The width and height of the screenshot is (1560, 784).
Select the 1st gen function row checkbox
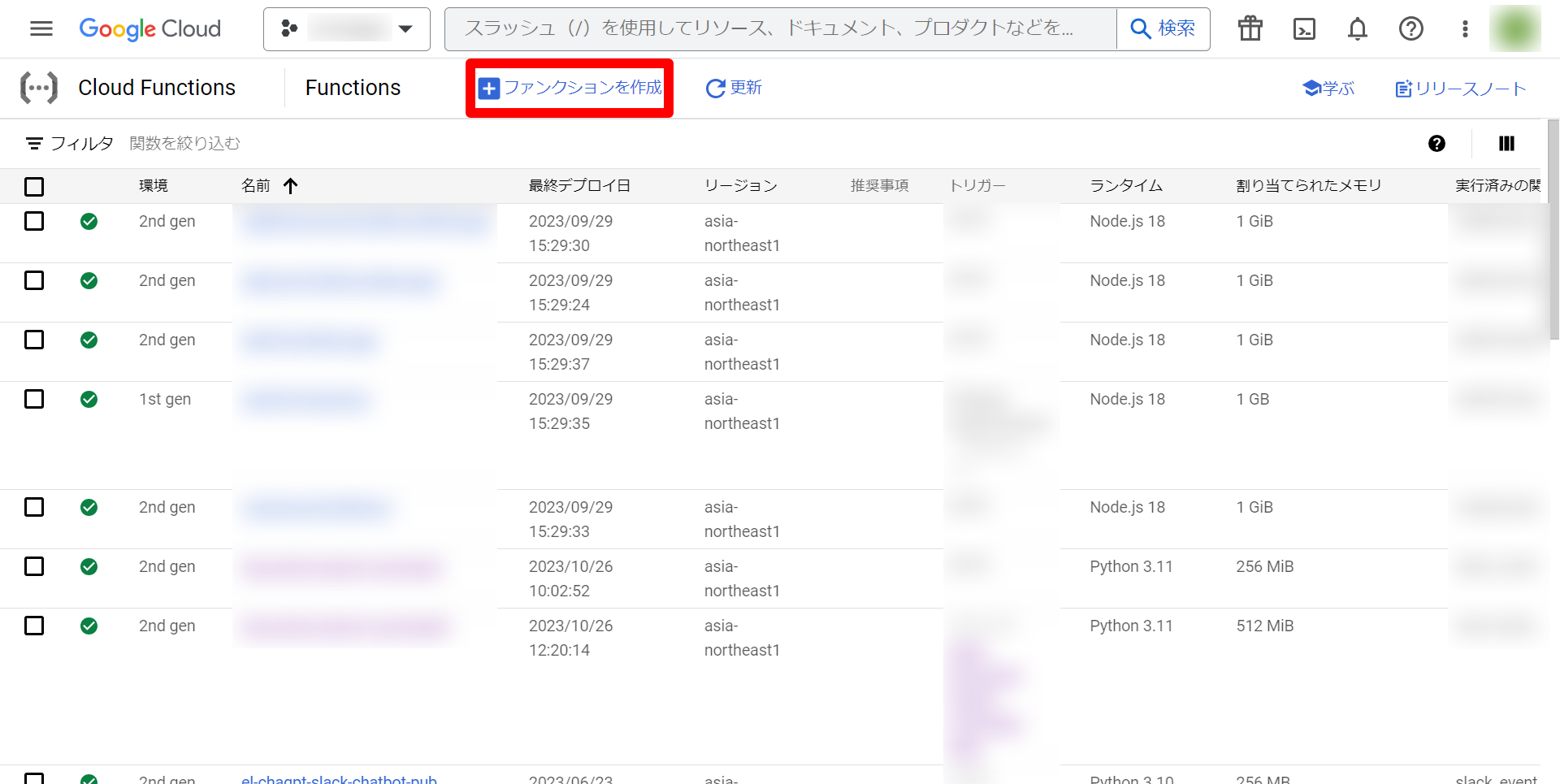click(34, 399)
